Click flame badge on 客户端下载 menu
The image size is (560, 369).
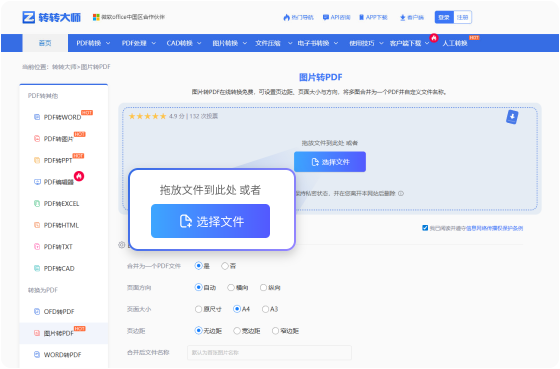click(434, 38)
